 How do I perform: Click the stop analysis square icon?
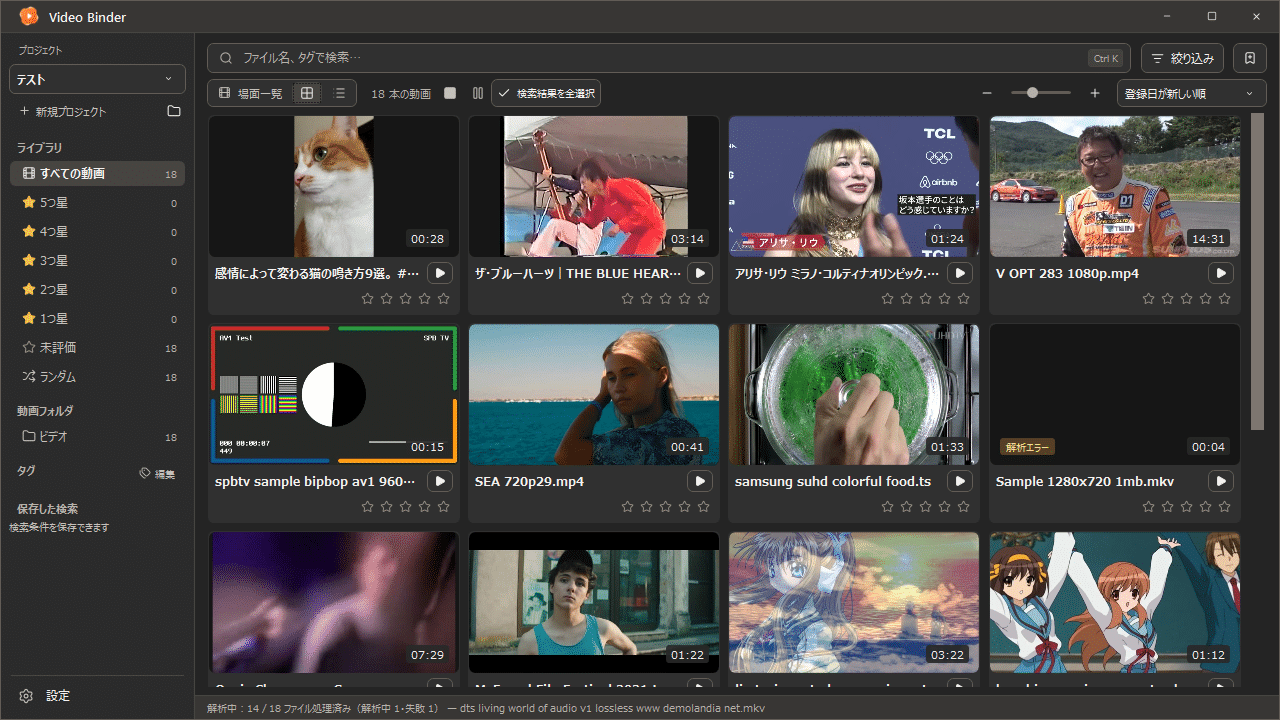(x=450, y=93)
